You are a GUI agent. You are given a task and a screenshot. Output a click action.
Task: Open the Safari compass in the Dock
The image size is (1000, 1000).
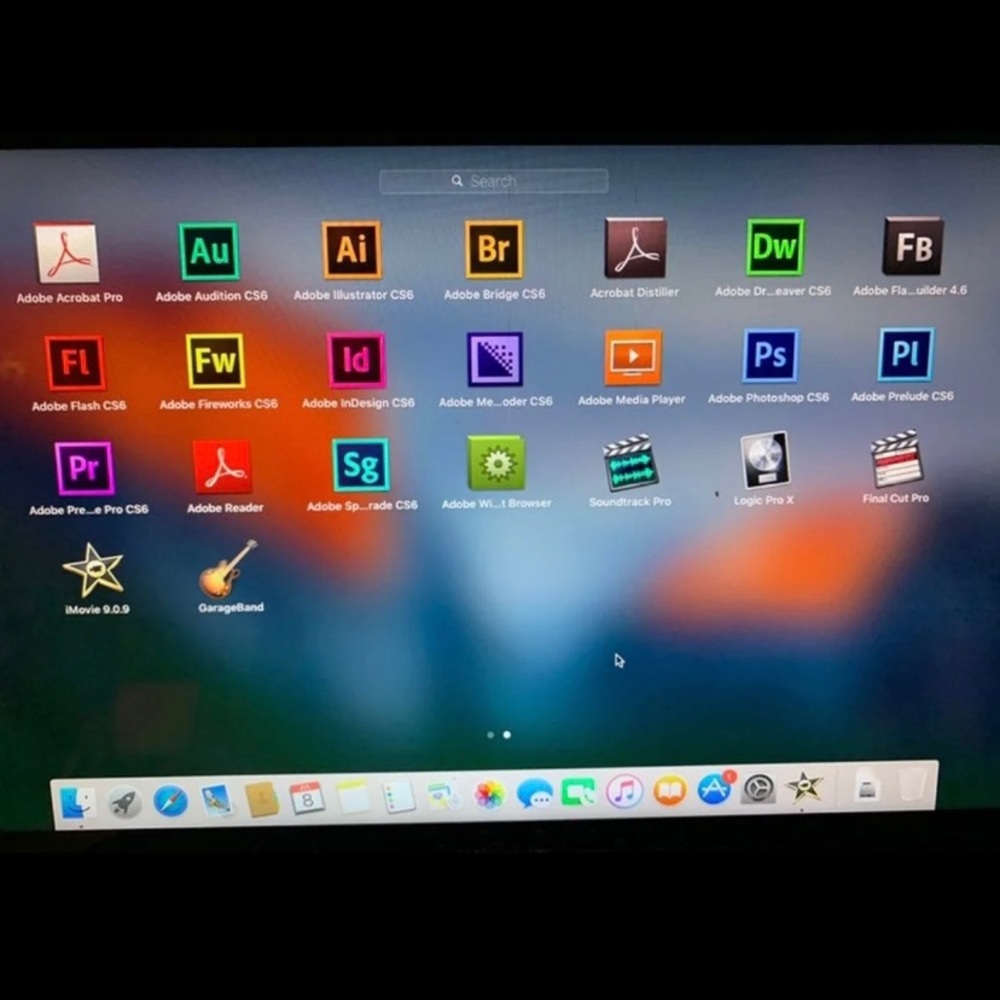pyautogui.click(x=170, y=801)
